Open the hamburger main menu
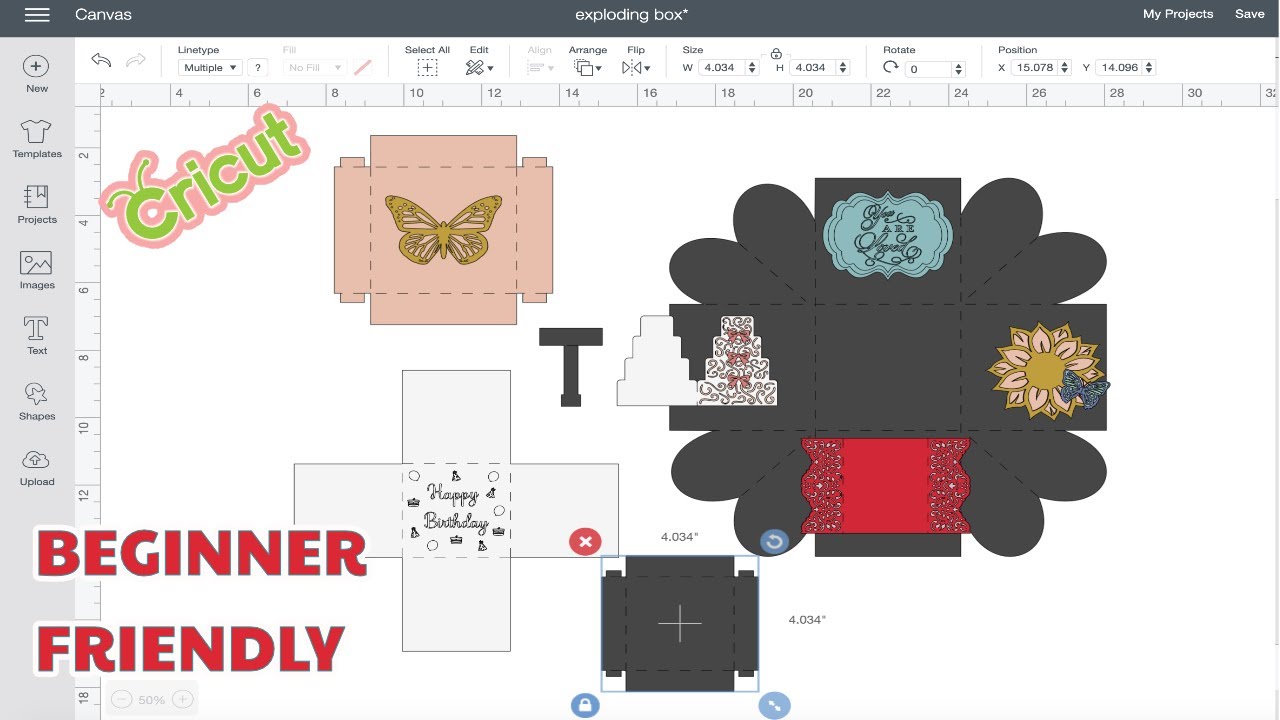Screen dimensions: 1280x720 pyautogui.click(x=36, y=15)
